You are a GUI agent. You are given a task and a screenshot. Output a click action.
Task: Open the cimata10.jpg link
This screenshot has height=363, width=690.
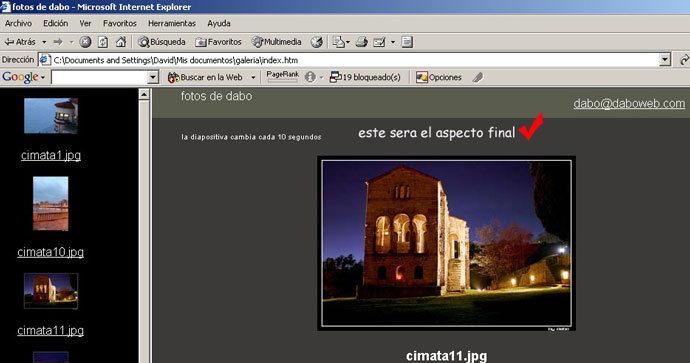(x=51, y=252)
